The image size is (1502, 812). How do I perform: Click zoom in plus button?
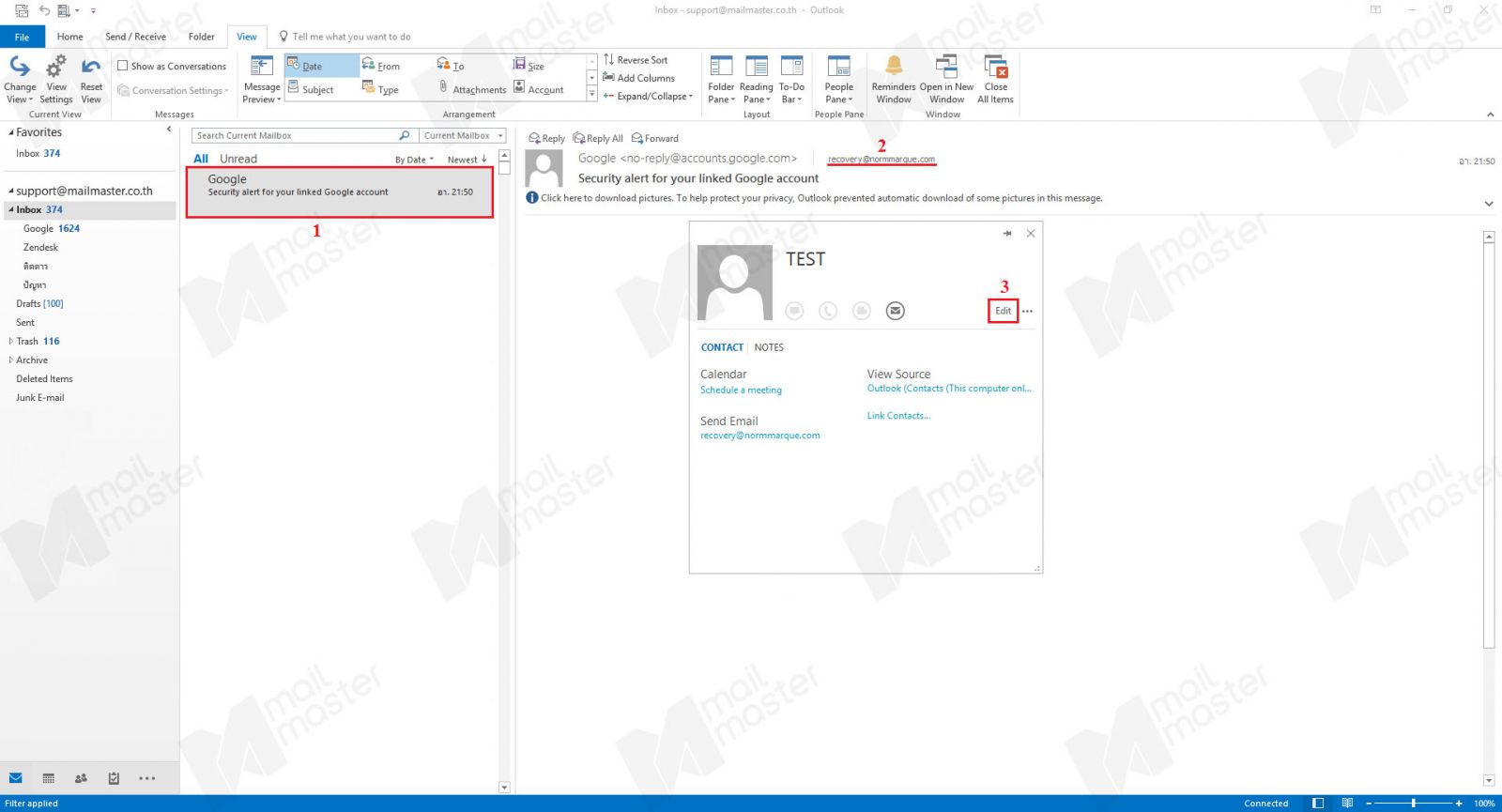coord(1459,804)
